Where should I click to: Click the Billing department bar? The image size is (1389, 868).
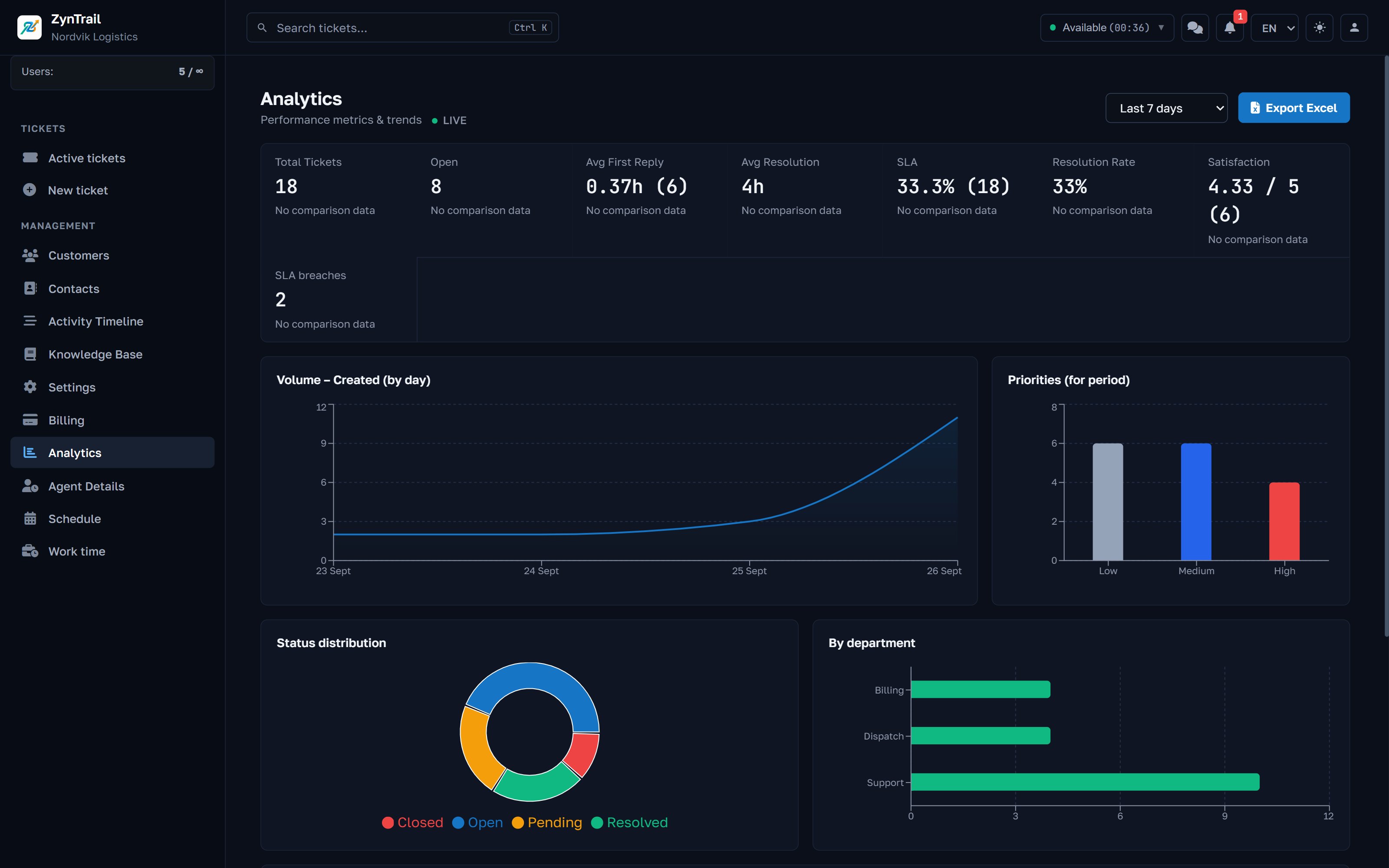click(x=981, y=690)
